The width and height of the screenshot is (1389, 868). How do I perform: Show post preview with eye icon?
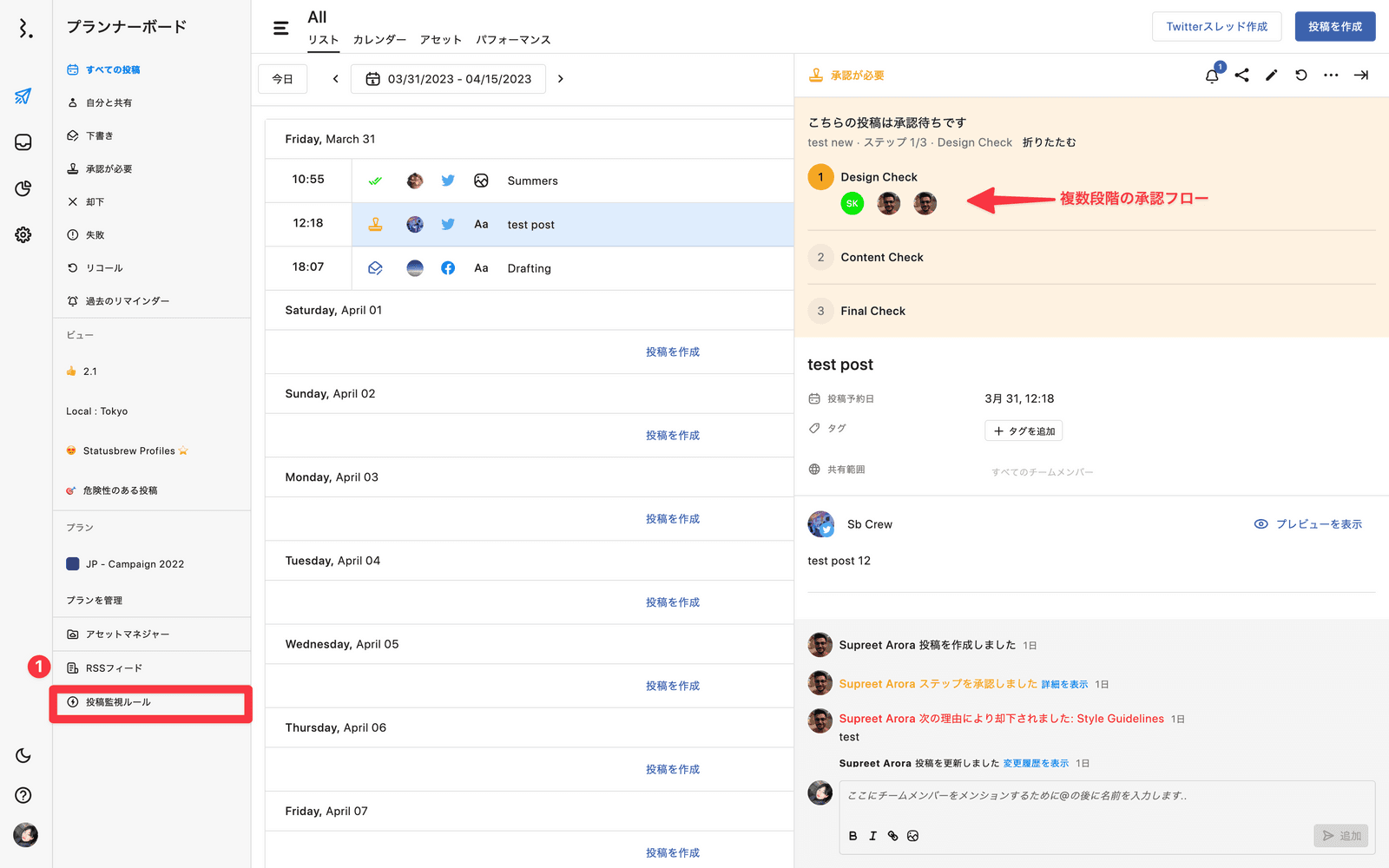[x=1307, y=524]
